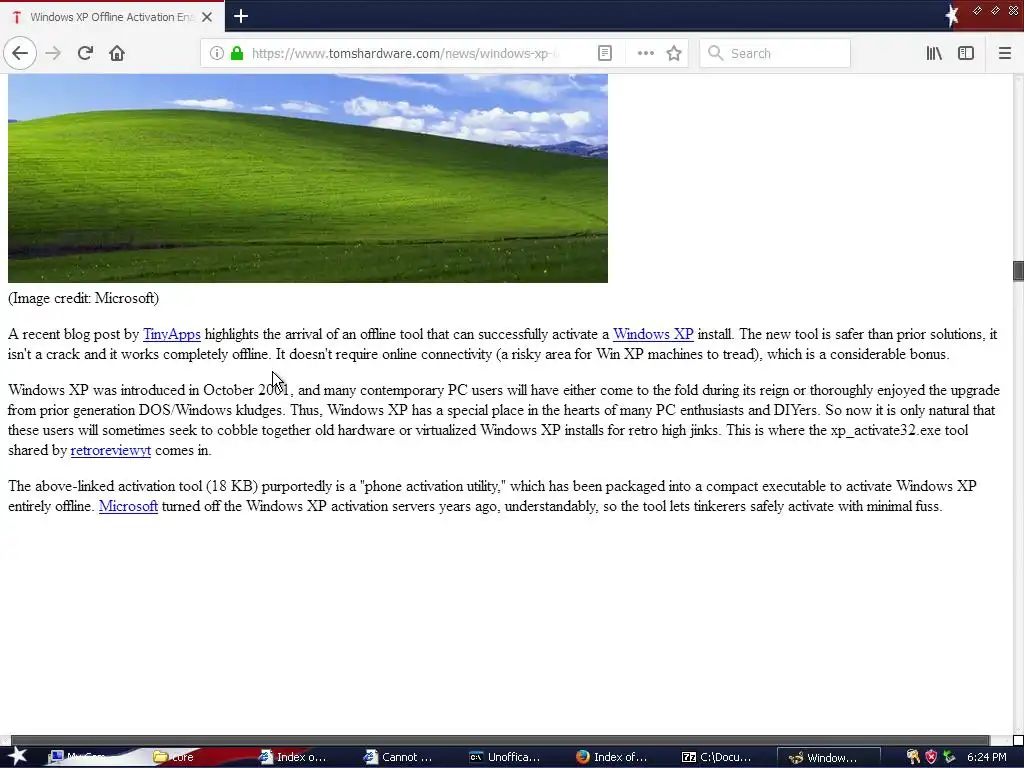Image resolution: width=1024 pixels, height=768 pixels.
Task: Click the 6:24 PM taskbar clock
Action: 987,757
